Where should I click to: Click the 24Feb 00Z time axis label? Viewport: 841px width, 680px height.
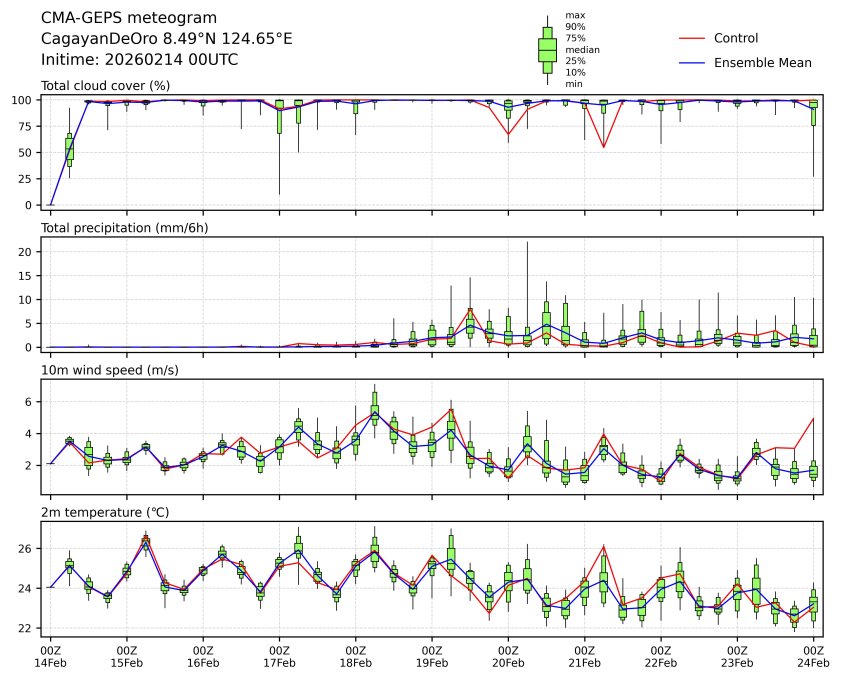click(813, 655)
